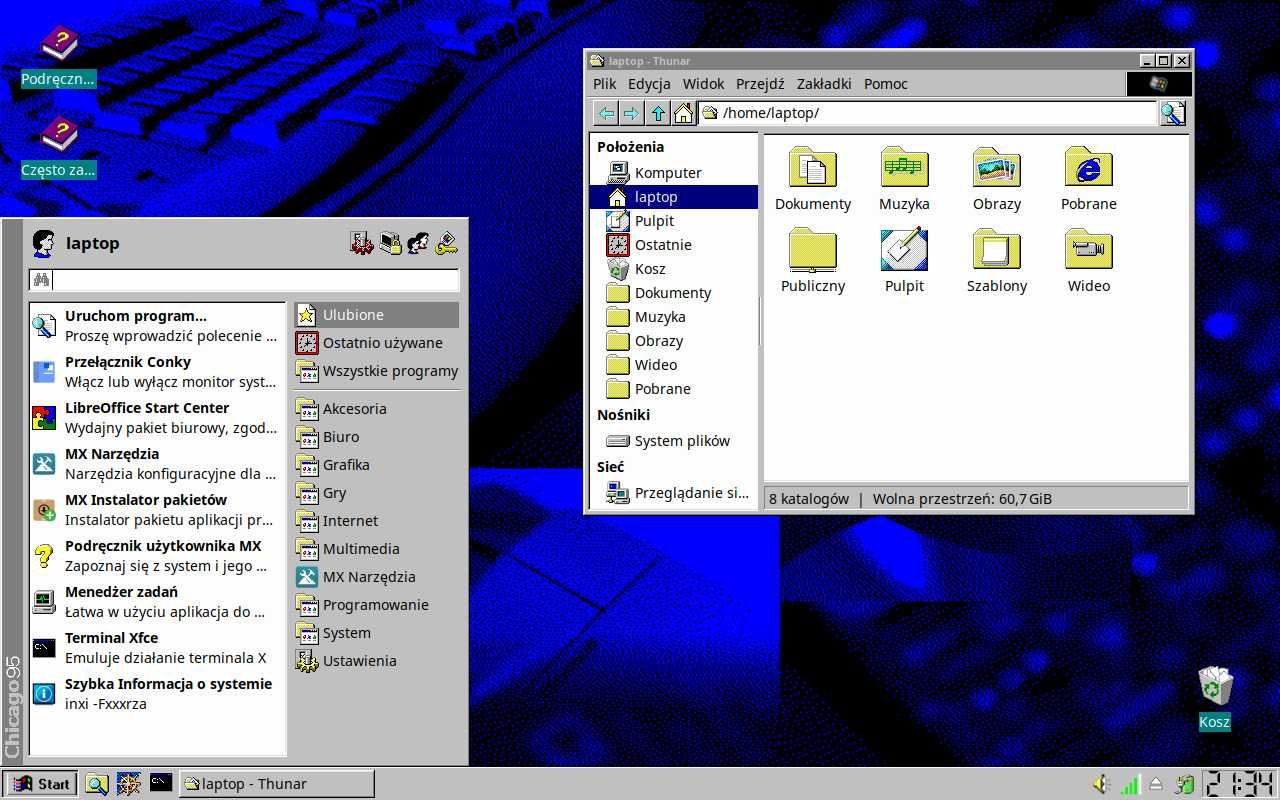Click the search icon beside the path bar
This screenshot has width=1280, height=800.
point(1172,113)
